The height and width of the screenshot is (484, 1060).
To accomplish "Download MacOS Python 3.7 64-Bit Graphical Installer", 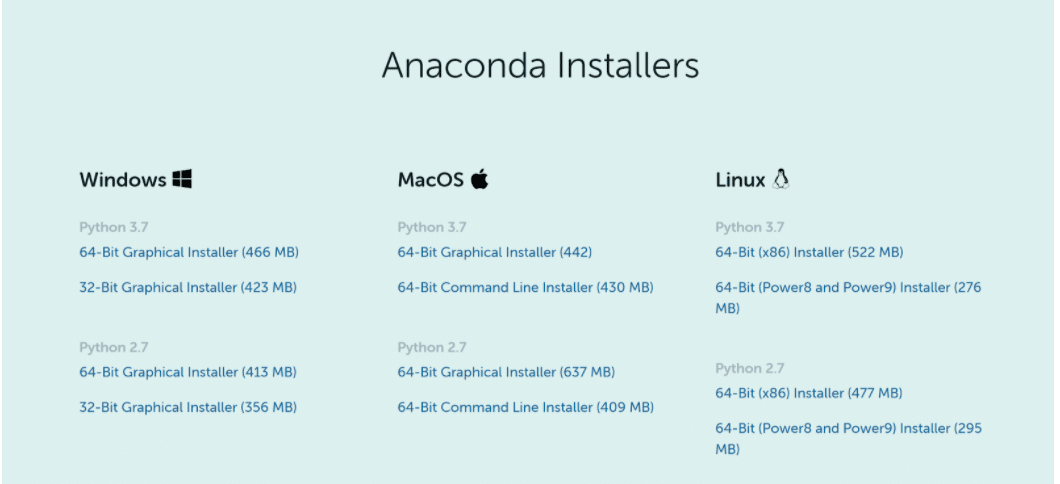I will [x=494, y=252].
